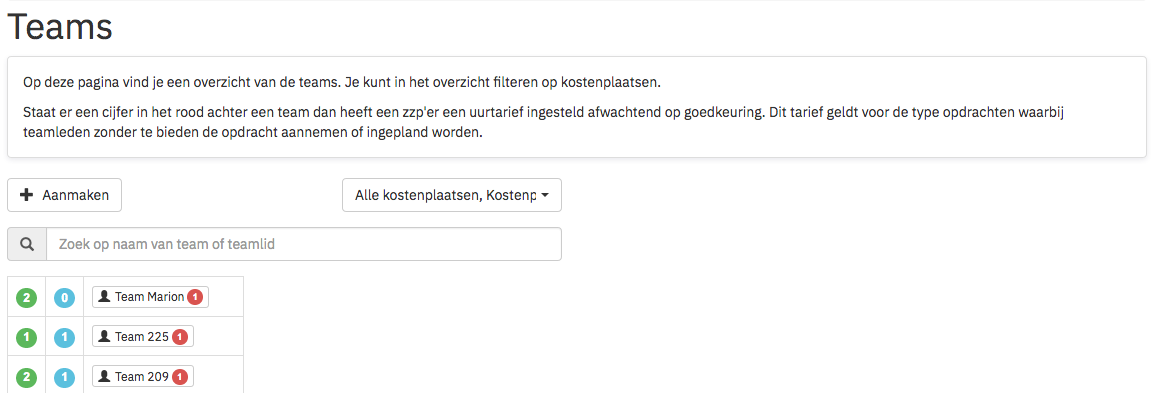This screenshot has height=393, width=1160.
Task: Click red badge 1 next to Team 209
Action: (x=180, y=377)
